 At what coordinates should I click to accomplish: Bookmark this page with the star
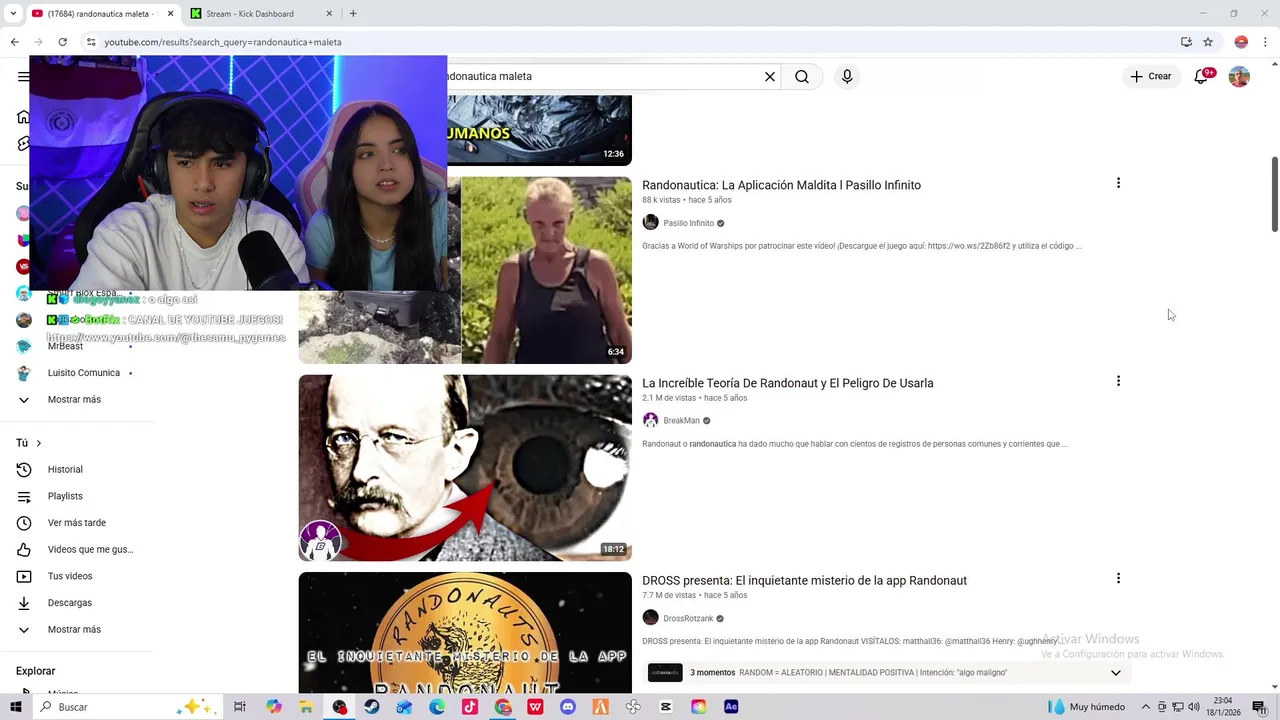1208,42
